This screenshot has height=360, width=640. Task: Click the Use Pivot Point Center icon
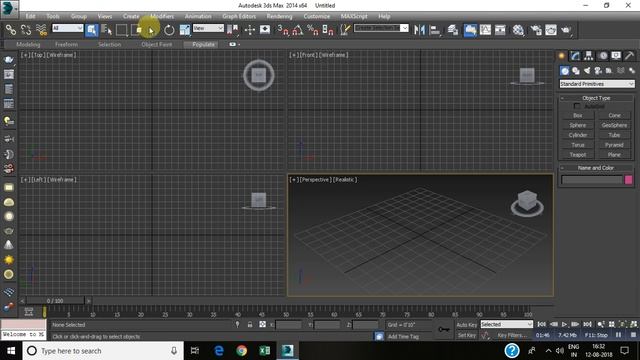(232, 30)
